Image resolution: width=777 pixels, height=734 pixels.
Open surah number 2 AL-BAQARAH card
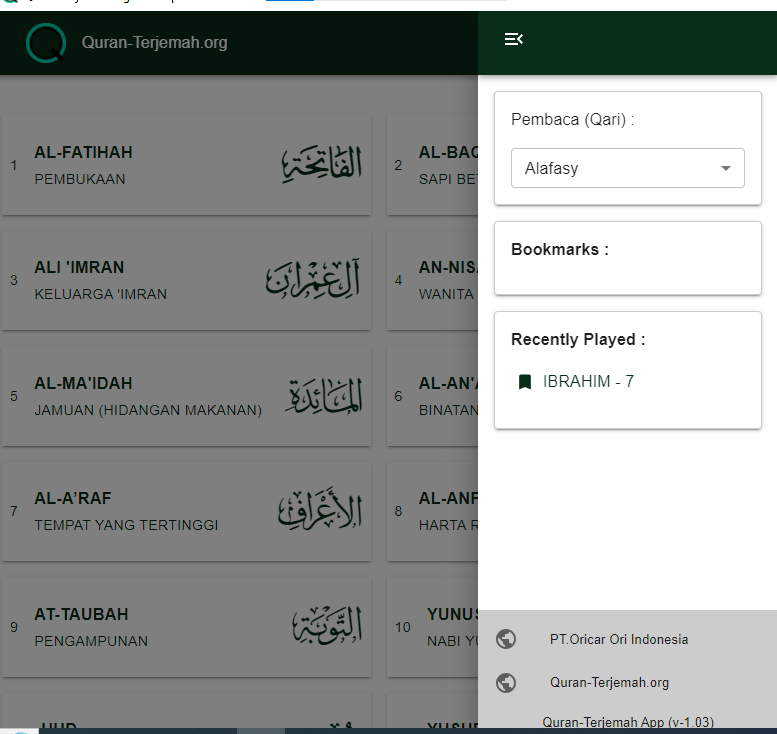tap(432, 165)
